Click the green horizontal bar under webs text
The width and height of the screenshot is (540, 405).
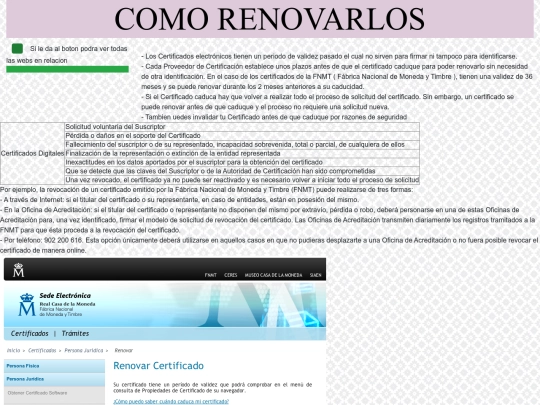tap(68, 69)
